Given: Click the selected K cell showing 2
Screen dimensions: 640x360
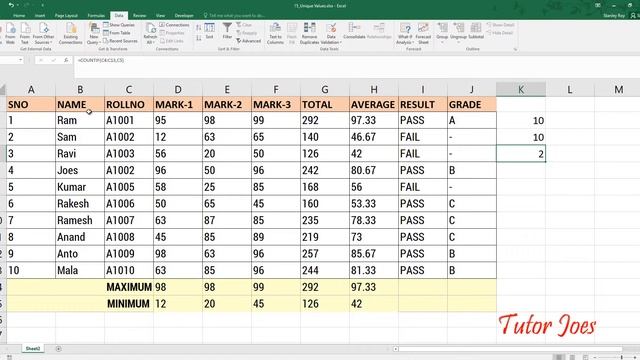Looking at the screenshot, I should (521, 154).
